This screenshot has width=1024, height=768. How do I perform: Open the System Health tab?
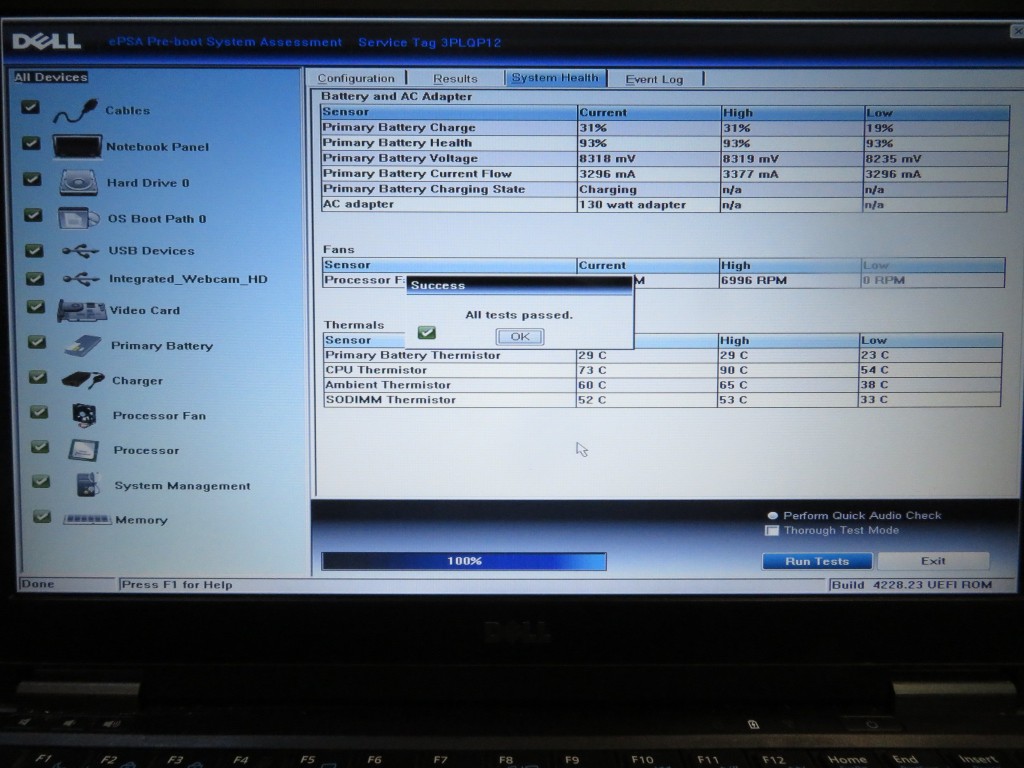(555, 78)
